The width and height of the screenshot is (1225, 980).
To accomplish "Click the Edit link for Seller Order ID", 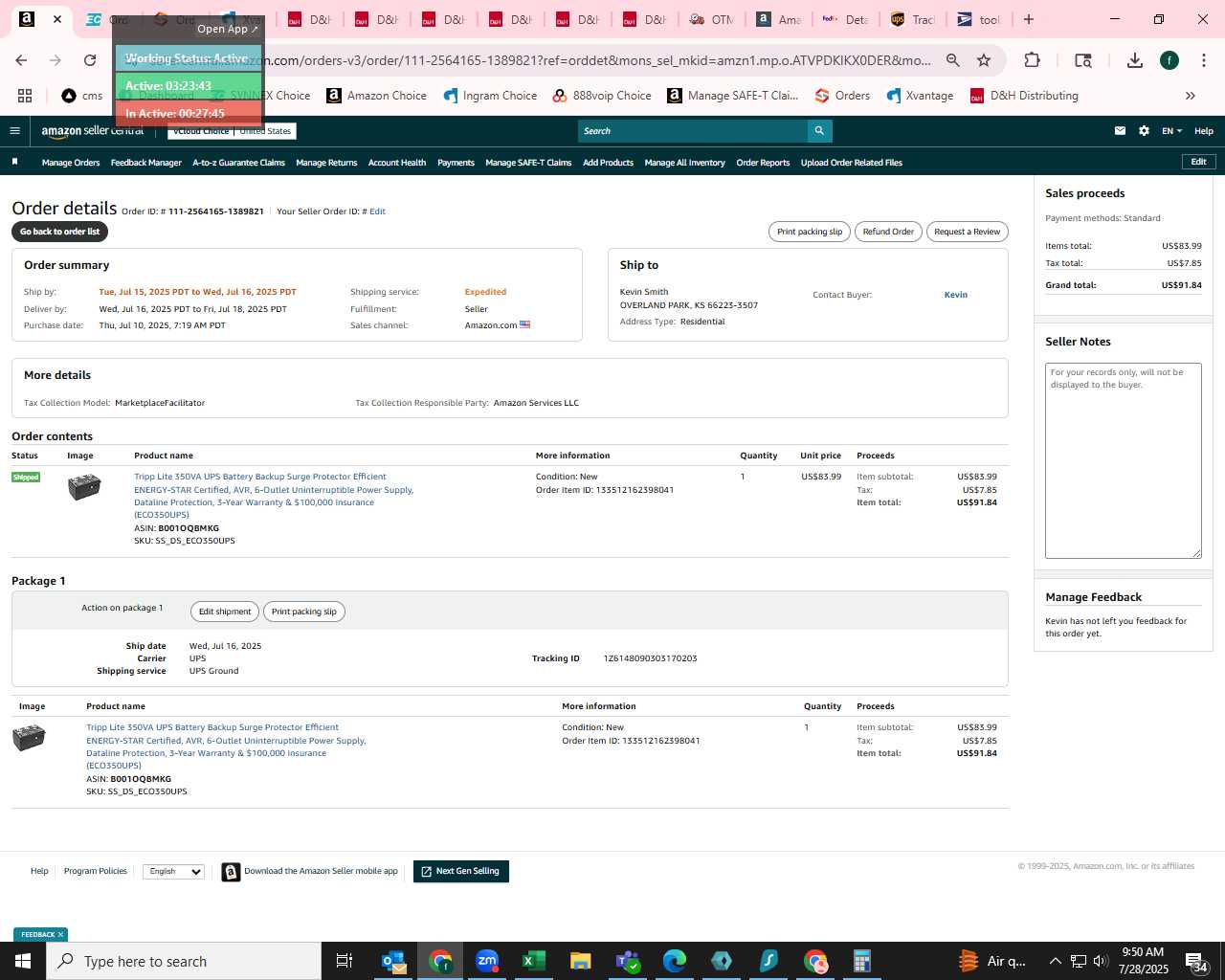I will pos(377,212).
